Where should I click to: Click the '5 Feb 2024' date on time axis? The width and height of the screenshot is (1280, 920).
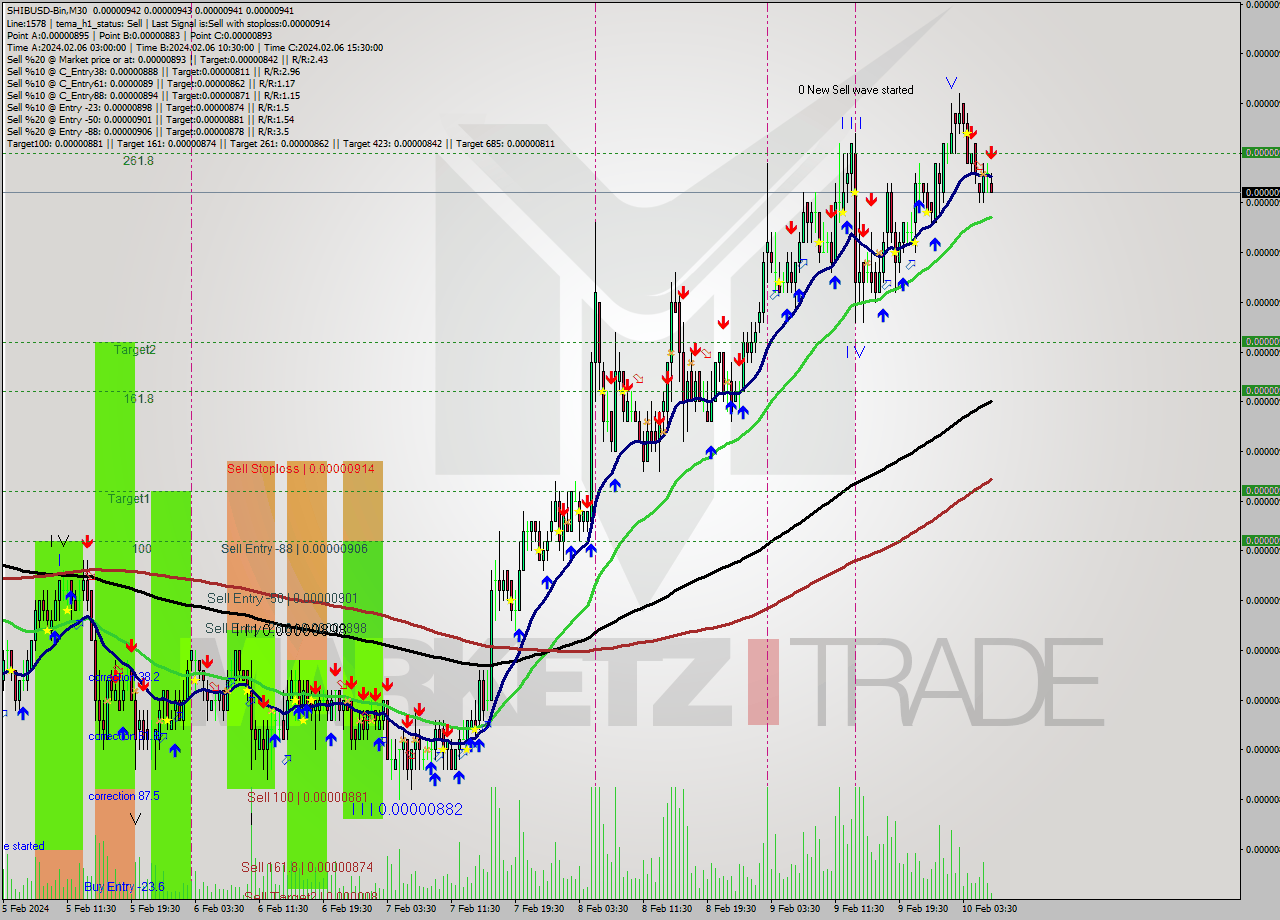click(25, 909)
